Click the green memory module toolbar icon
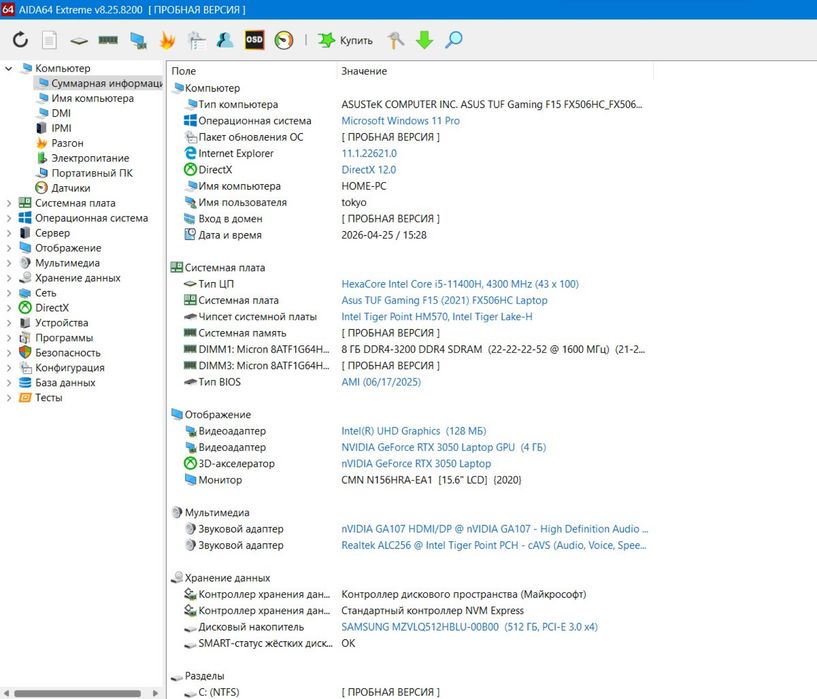This screenshot has width=817, height=699. 108,40
